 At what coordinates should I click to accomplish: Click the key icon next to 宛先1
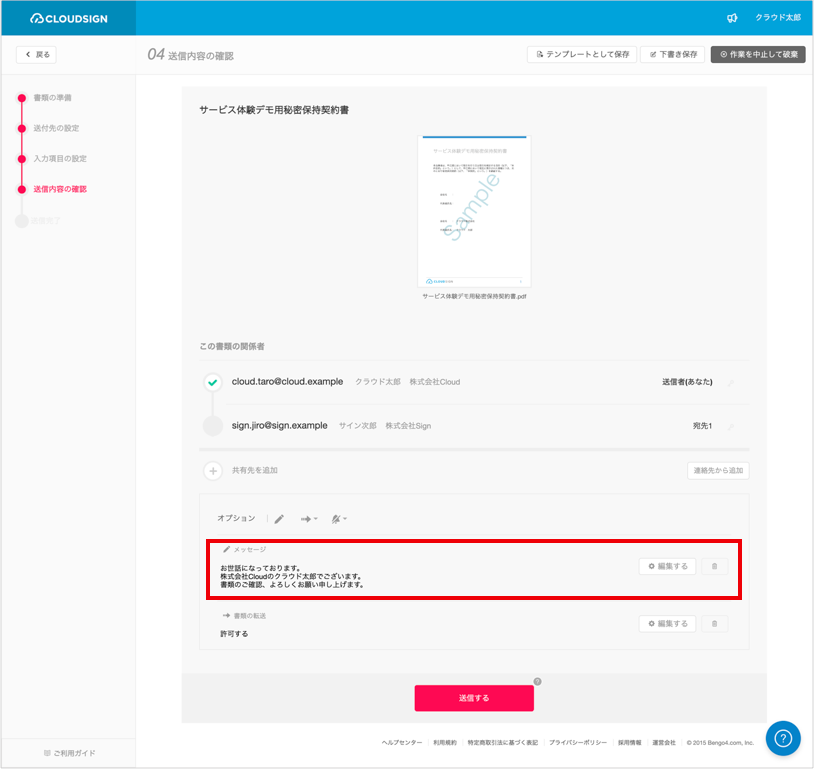(x=730, y=426)
